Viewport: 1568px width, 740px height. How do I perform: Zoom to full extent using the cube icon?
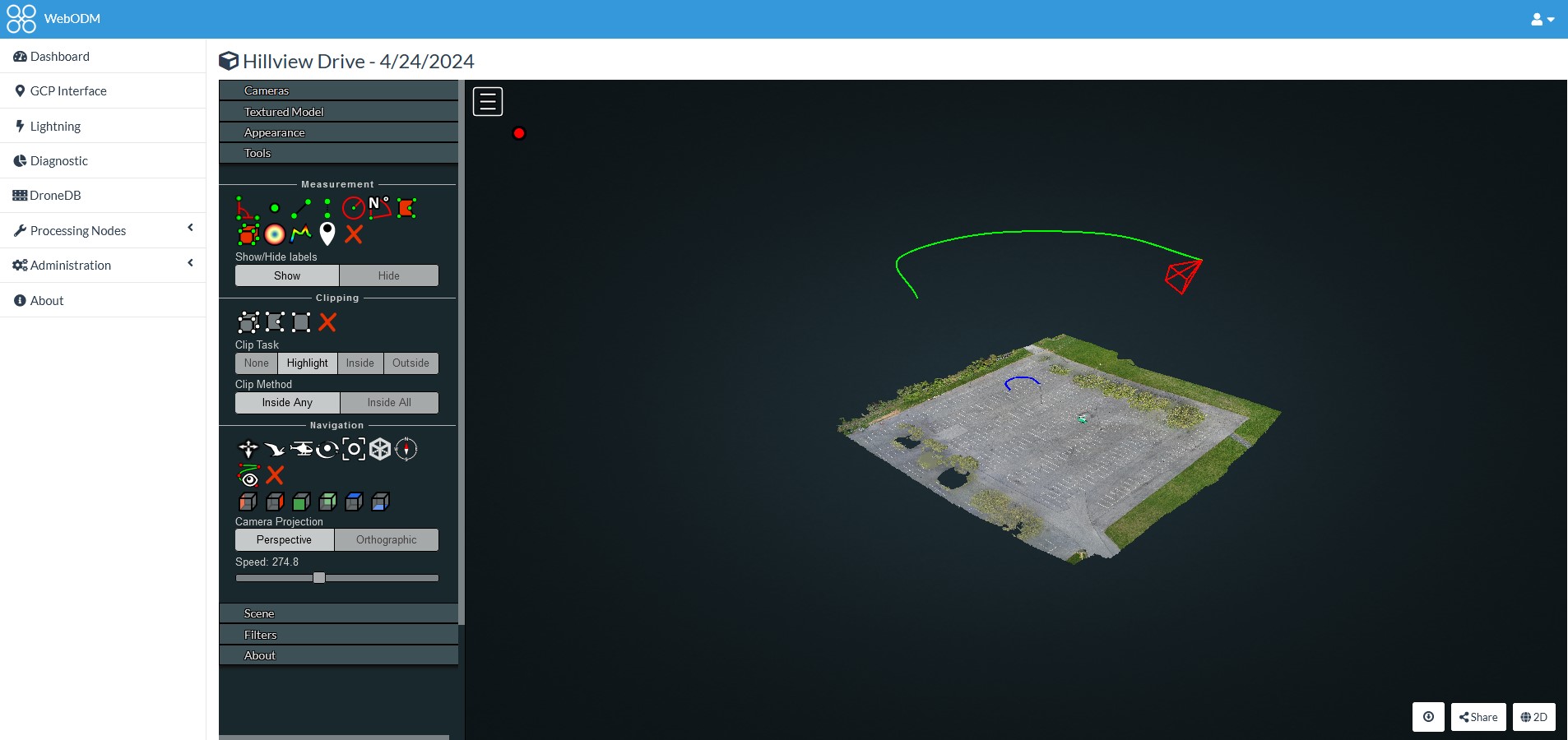click(380, 450)
